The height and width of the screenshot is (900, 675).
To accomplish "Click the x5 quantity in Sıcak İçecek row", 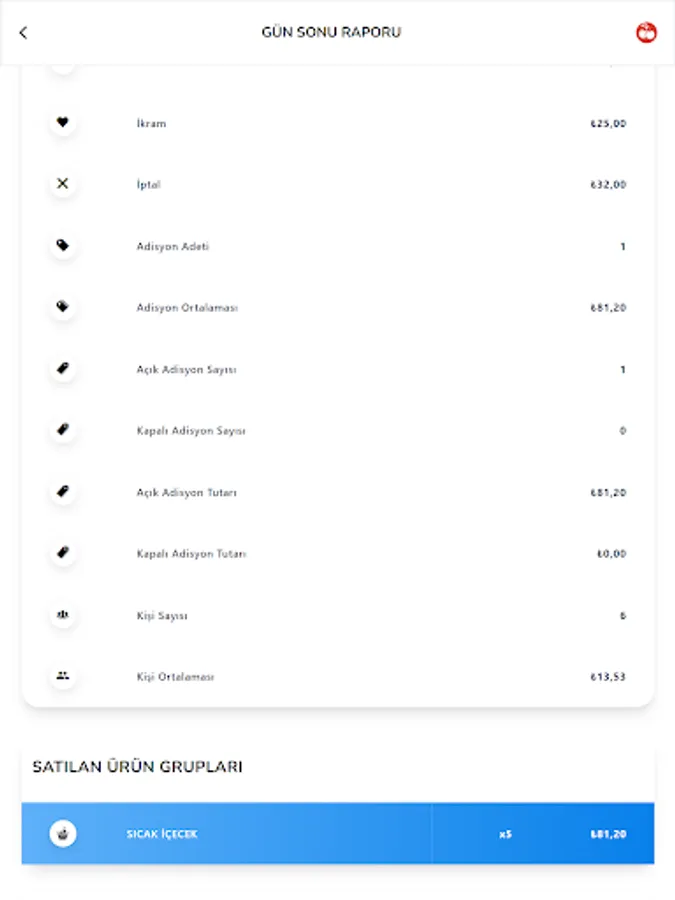I will point(505,834).
